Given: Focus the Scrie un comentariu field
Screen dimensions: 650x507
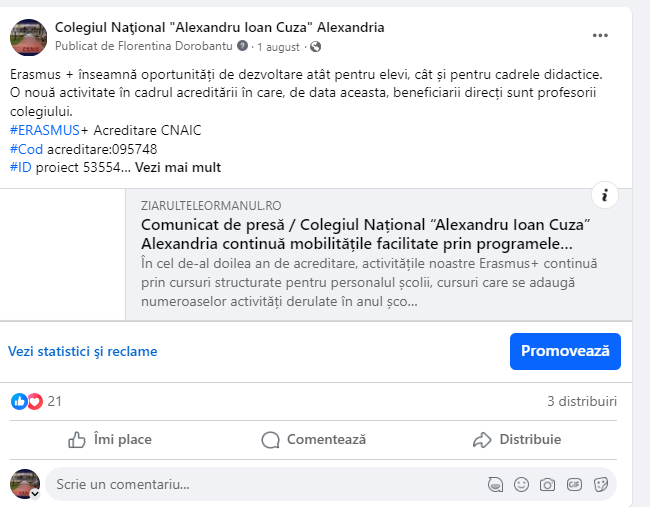Looking at the screenshot, I should pyautogui.click(x=265, y=484).
